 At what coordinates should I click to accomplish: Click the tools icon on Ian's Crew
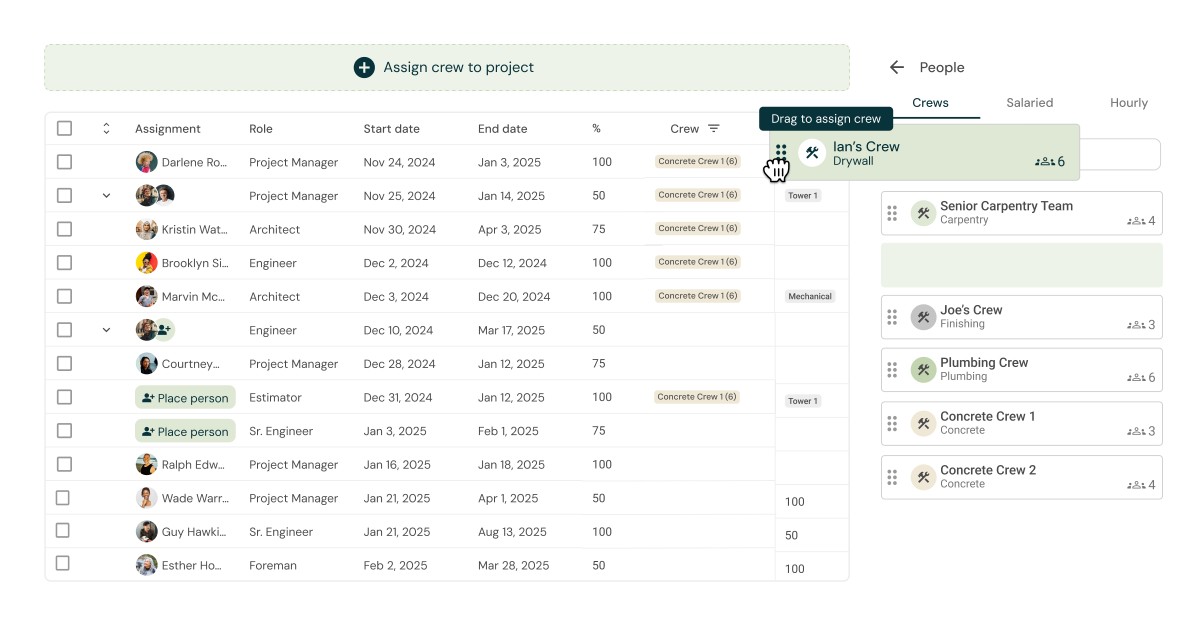[812, 153]
